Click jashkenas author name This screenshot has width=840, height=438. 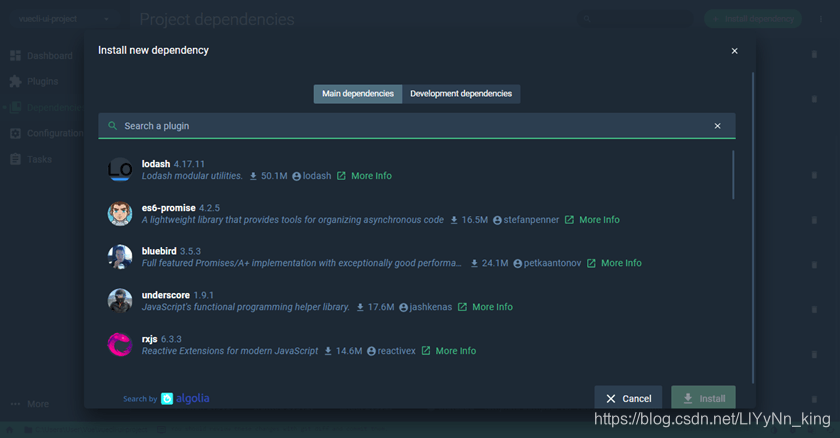coord(431,307)
